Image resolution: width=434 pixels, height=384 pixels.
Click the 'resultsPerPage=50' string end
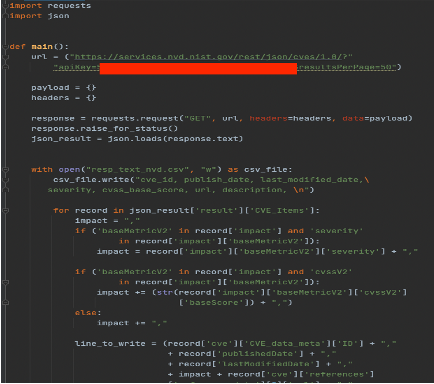pos(347,67)
